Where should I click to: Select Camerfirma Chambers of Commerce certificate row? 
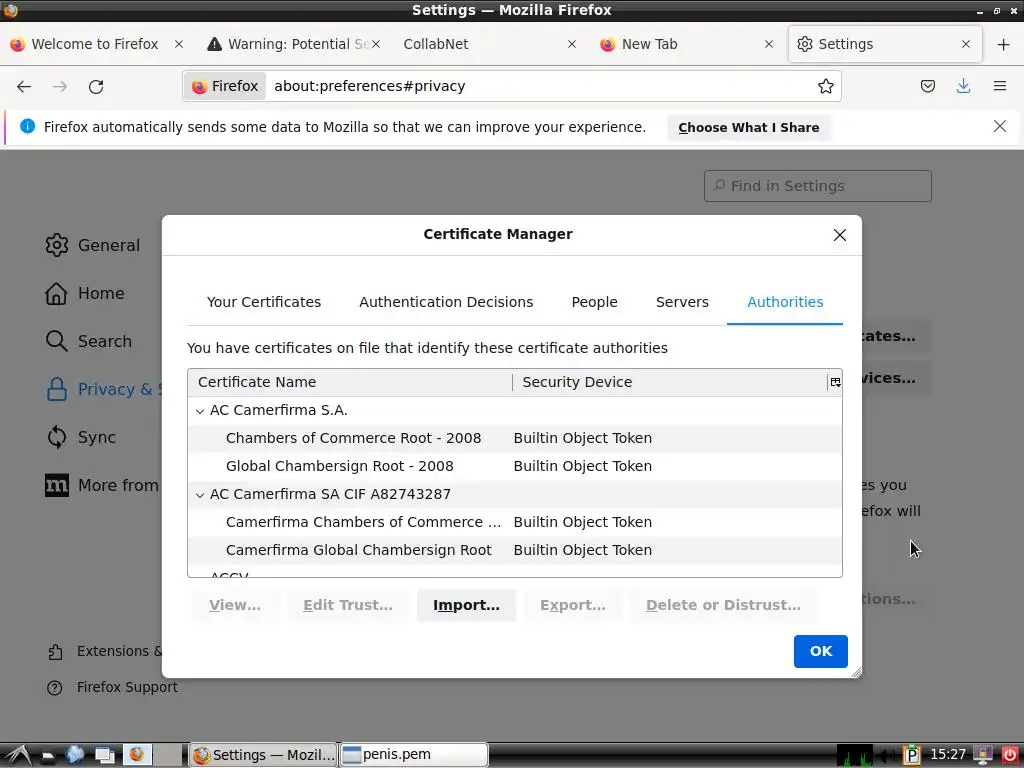coord(515,522)
